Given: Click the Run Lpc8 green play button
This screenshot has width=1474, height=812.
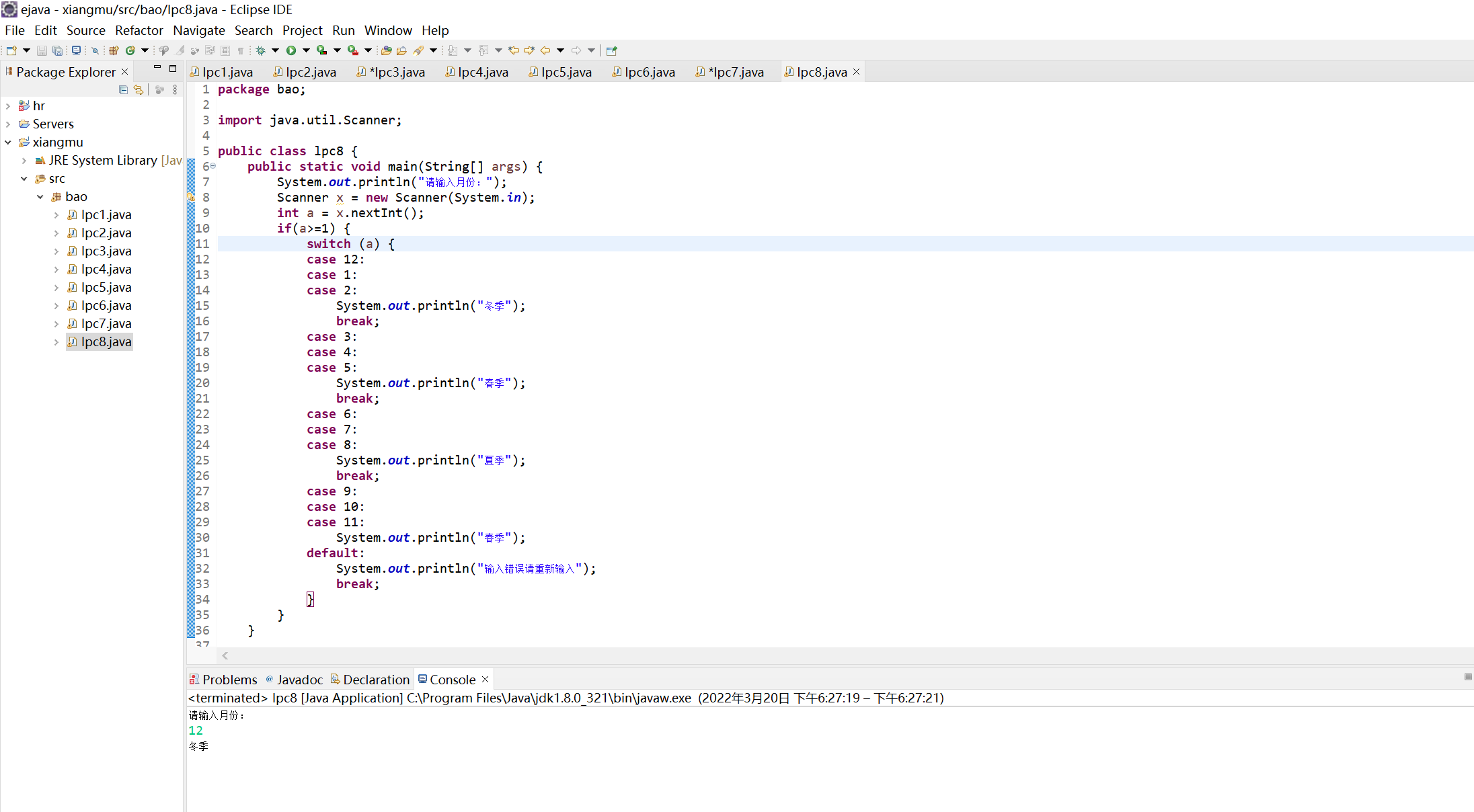Looking at the screenshot, I should 291,50.
